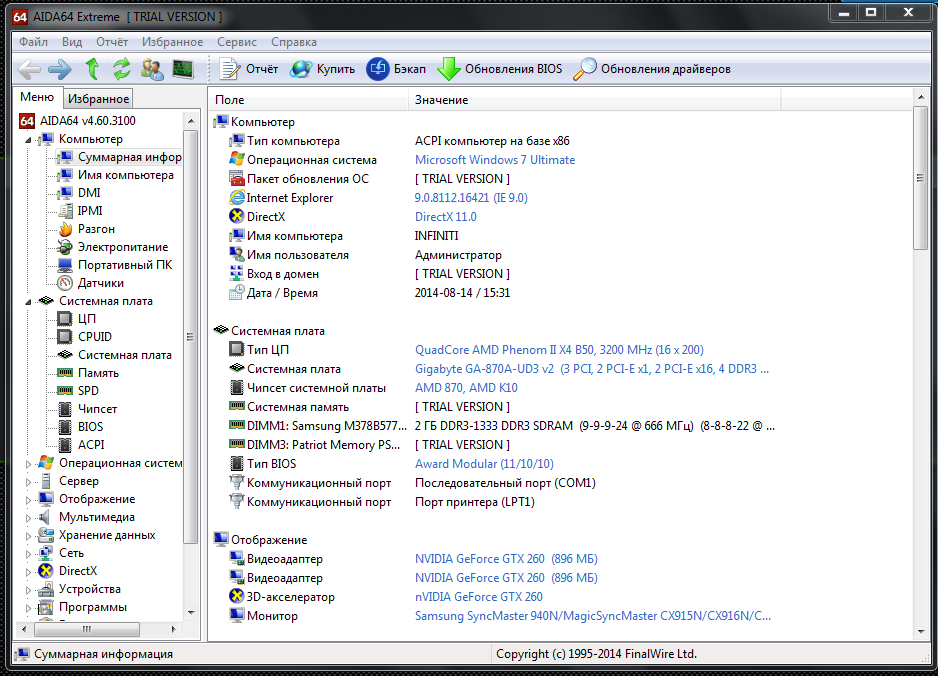
Task: Select Устройства tree item
Action: point(79,589)
